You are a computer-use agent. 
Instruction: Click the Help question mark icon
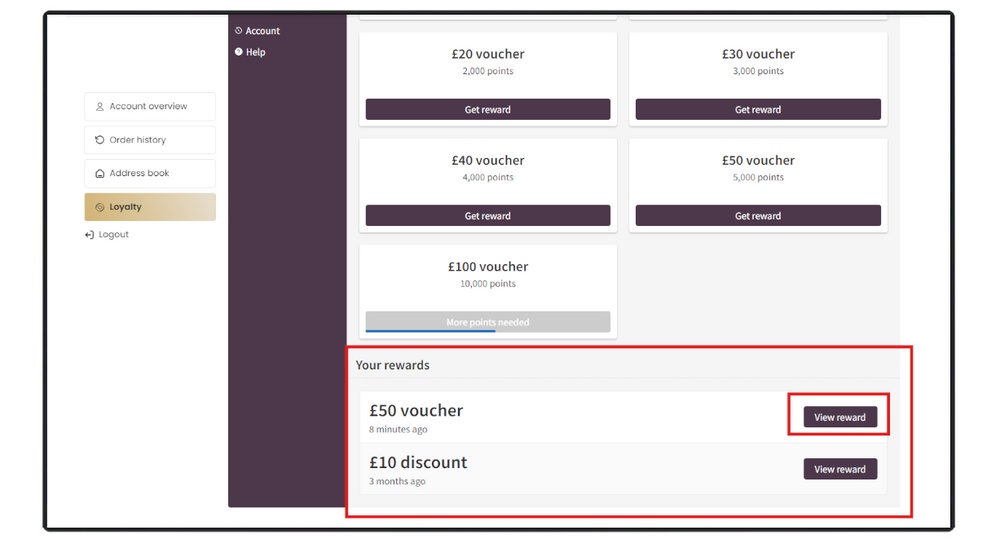pos(239,52)
